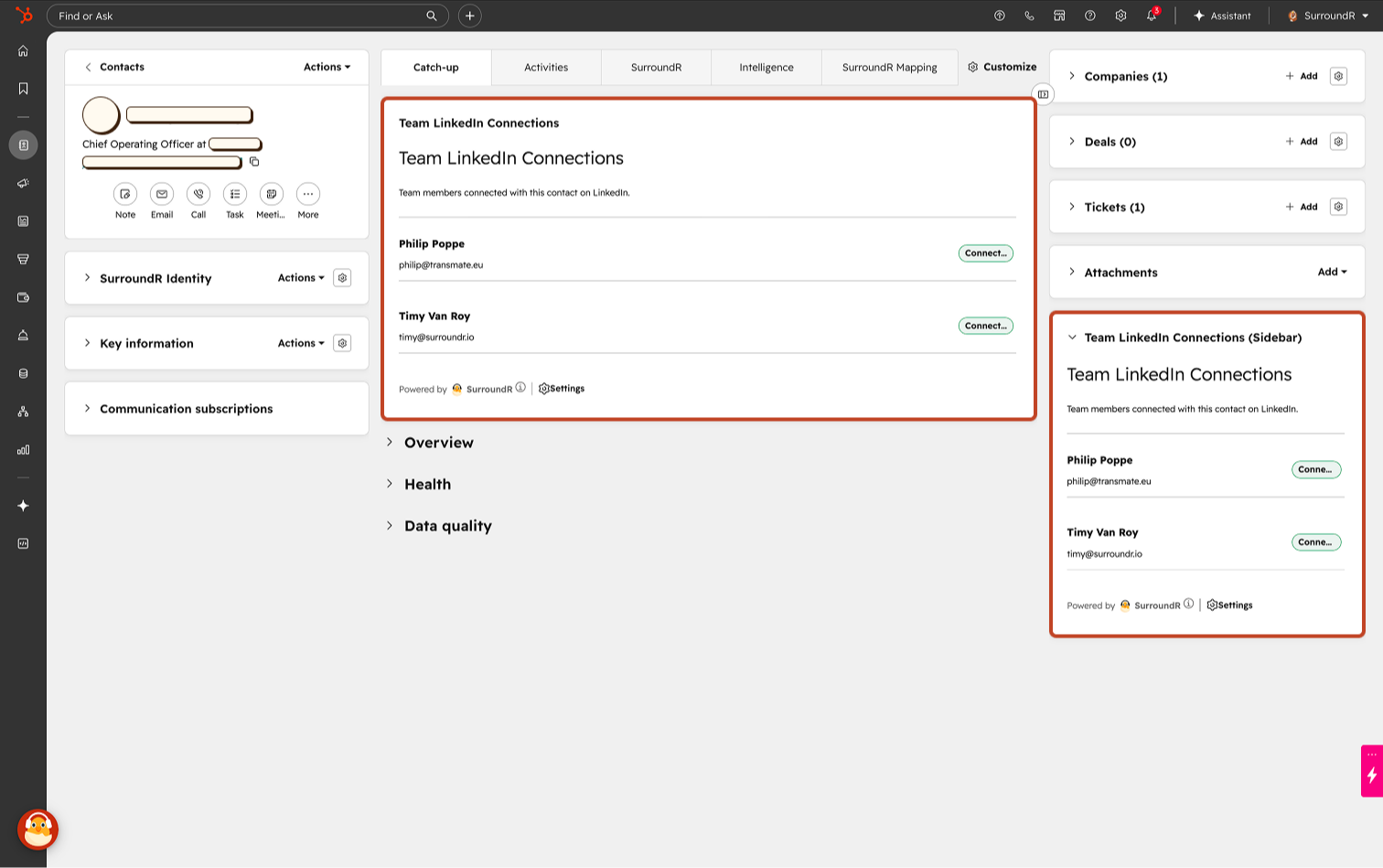Click the Meeting icon on the contact card
The image size is (1383, 868).
[x=272, y=194]
